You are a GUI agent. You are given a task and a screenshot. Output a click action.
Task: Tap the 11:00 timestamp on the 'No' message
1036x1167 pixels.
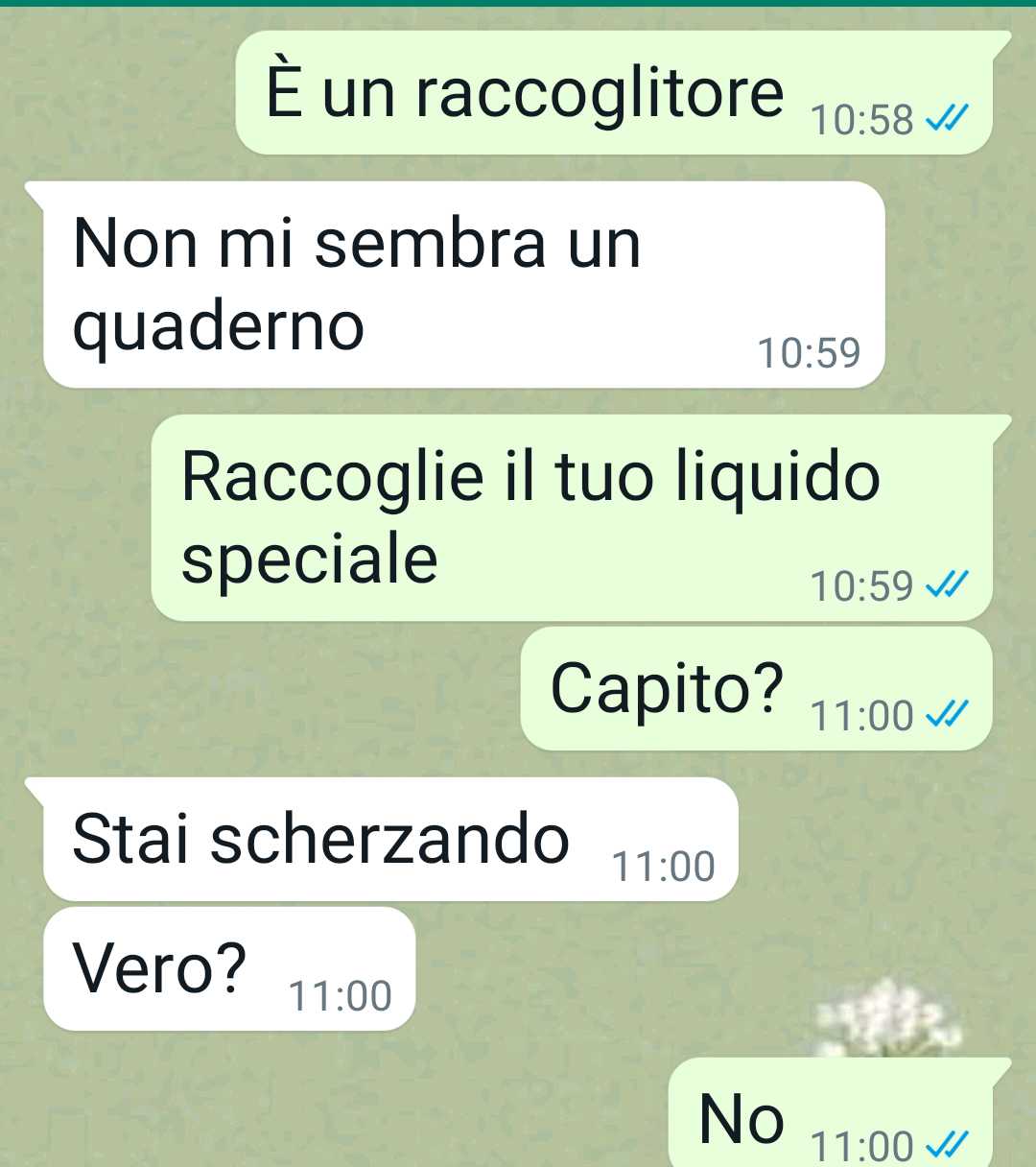[x=861, y=1146]
